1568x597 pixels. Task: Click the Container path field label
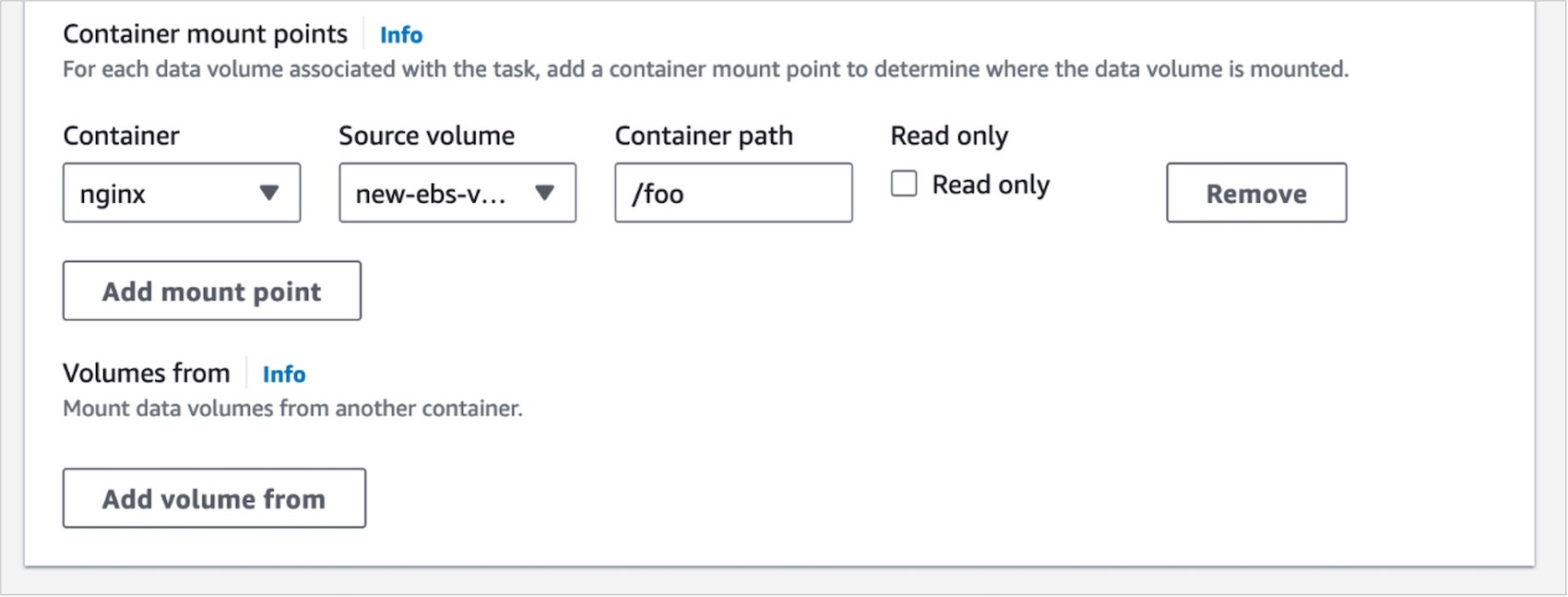click(x=704, y=136)
